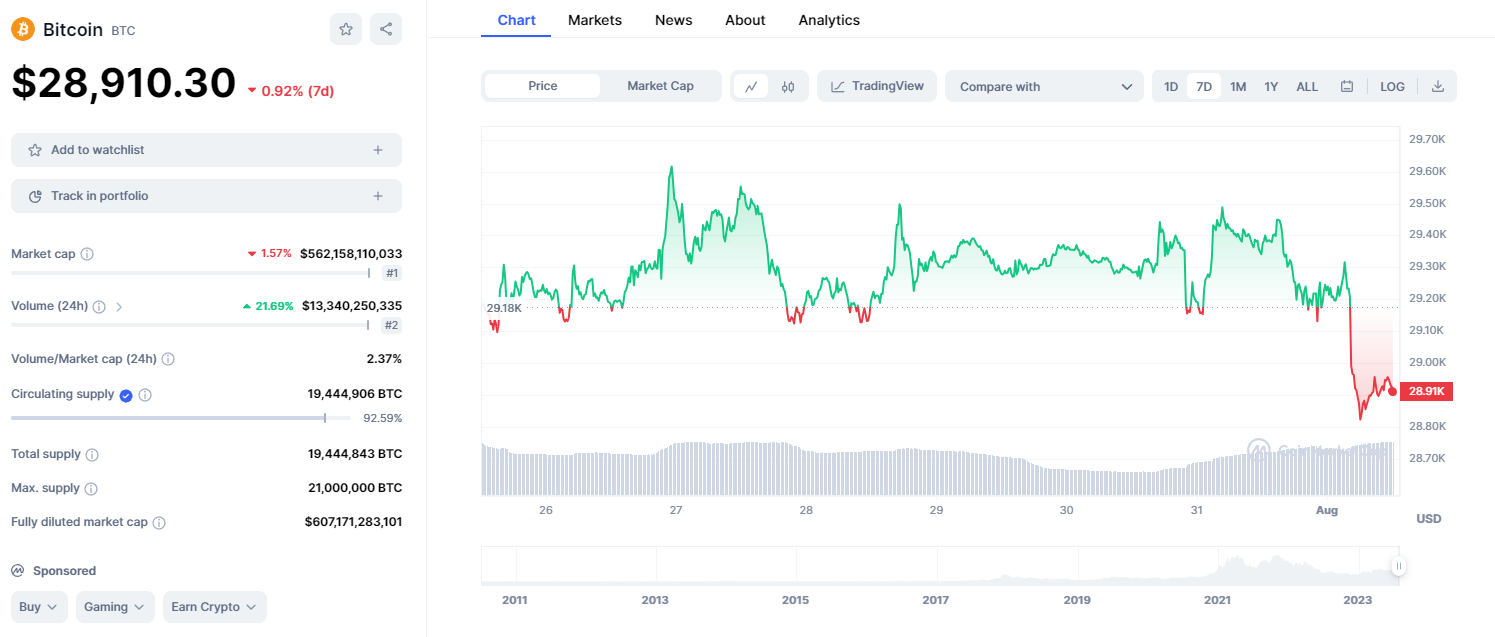Screen dimensions: 1495x637
Task: Open the About tab
Action: pyautogui.click(x=745, y=20)
